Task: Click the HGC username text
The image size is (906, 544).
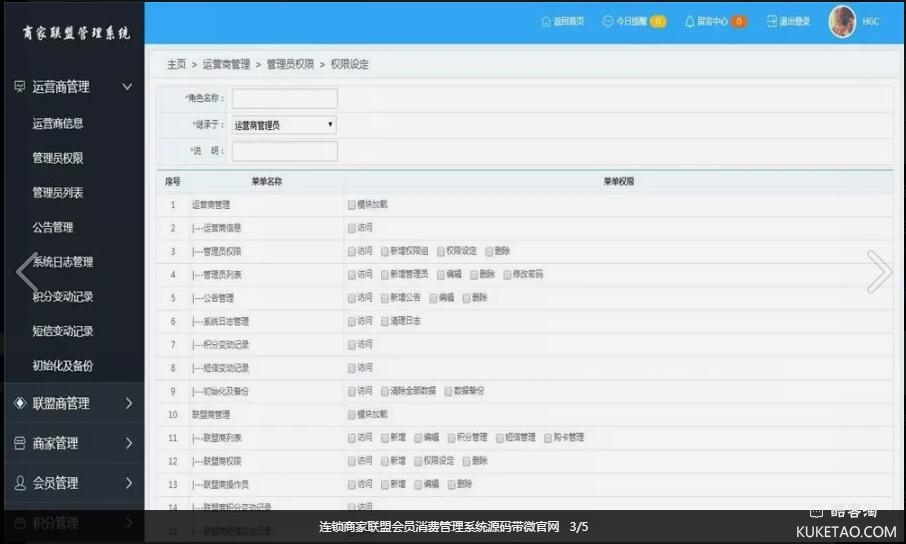Action: (870, 21)
